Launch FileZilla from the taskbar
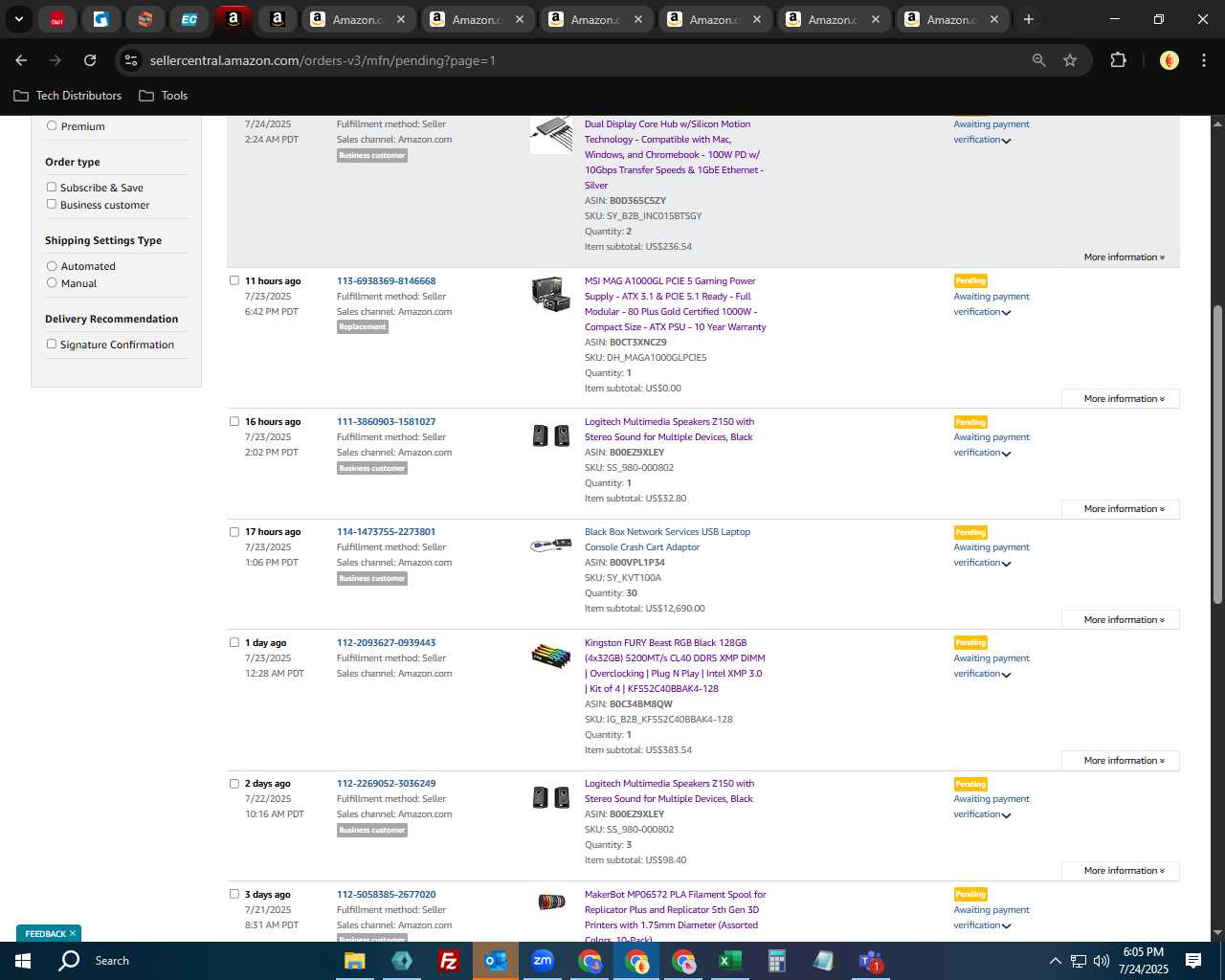Screen dimensions: 1225x980 pyautogui.click(x=448, y=961)
